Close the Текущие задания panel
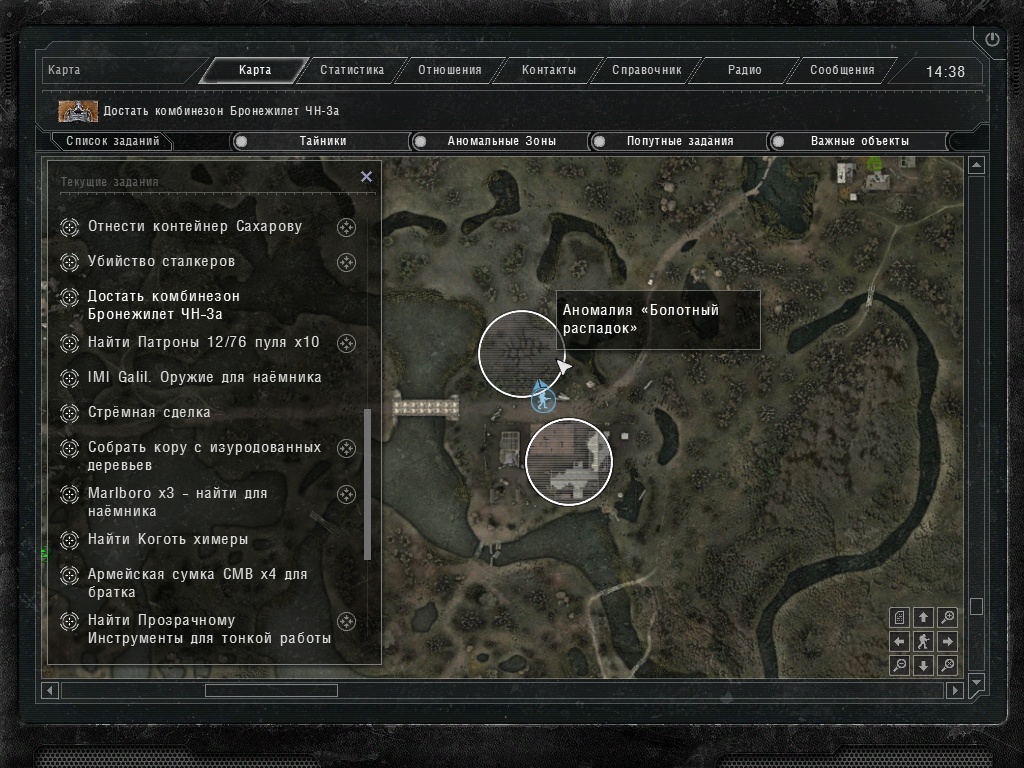This screenshot has width=1024, height=768. (x=366, y=176)
